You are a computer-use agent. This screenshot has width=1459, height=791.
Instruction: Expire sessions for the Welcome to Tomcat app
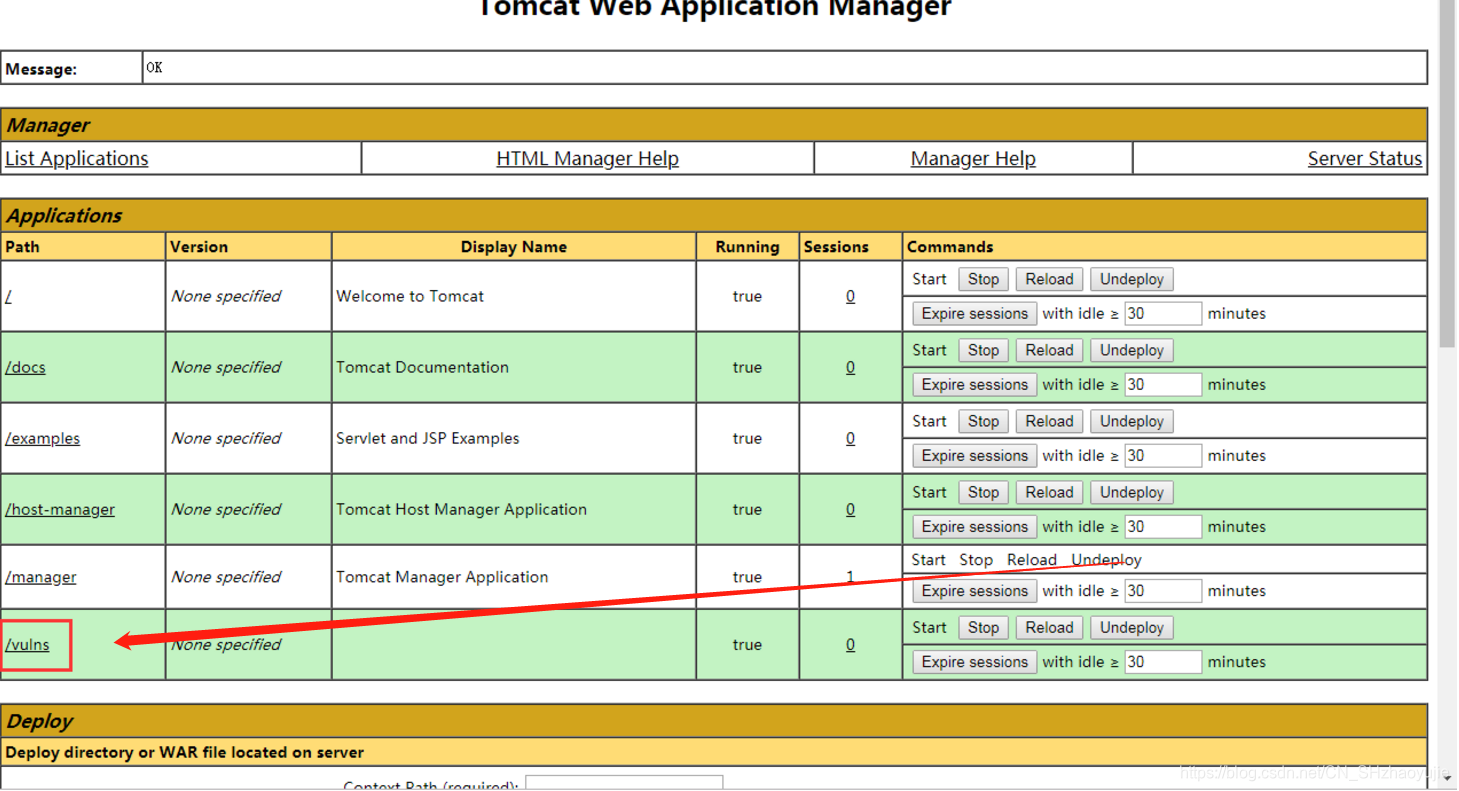pos(975,313)
